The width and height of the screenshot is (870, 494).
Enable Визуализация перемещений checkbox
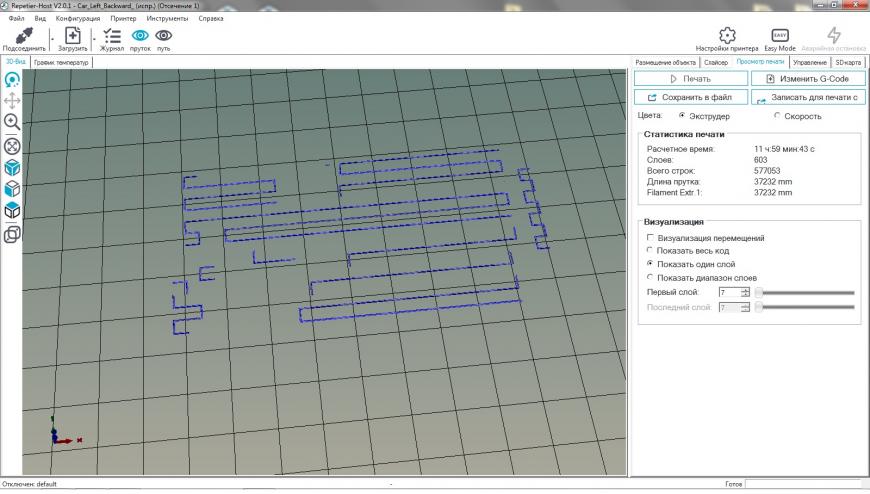pyautogui.click(x=650, y=238)
